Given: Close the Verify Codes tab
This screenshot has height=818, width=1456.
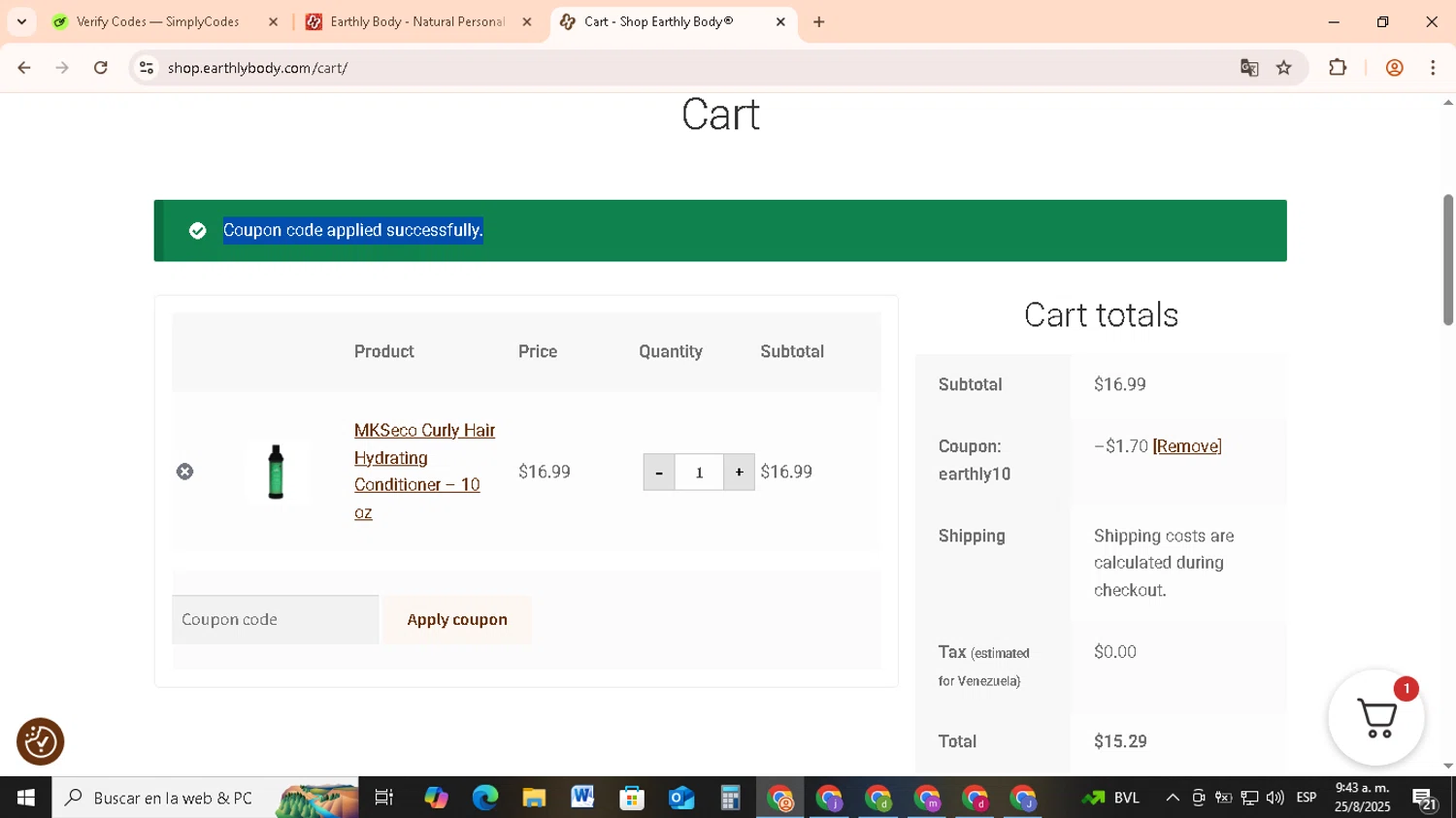Looking at the screenshot, I should (273, 21).
